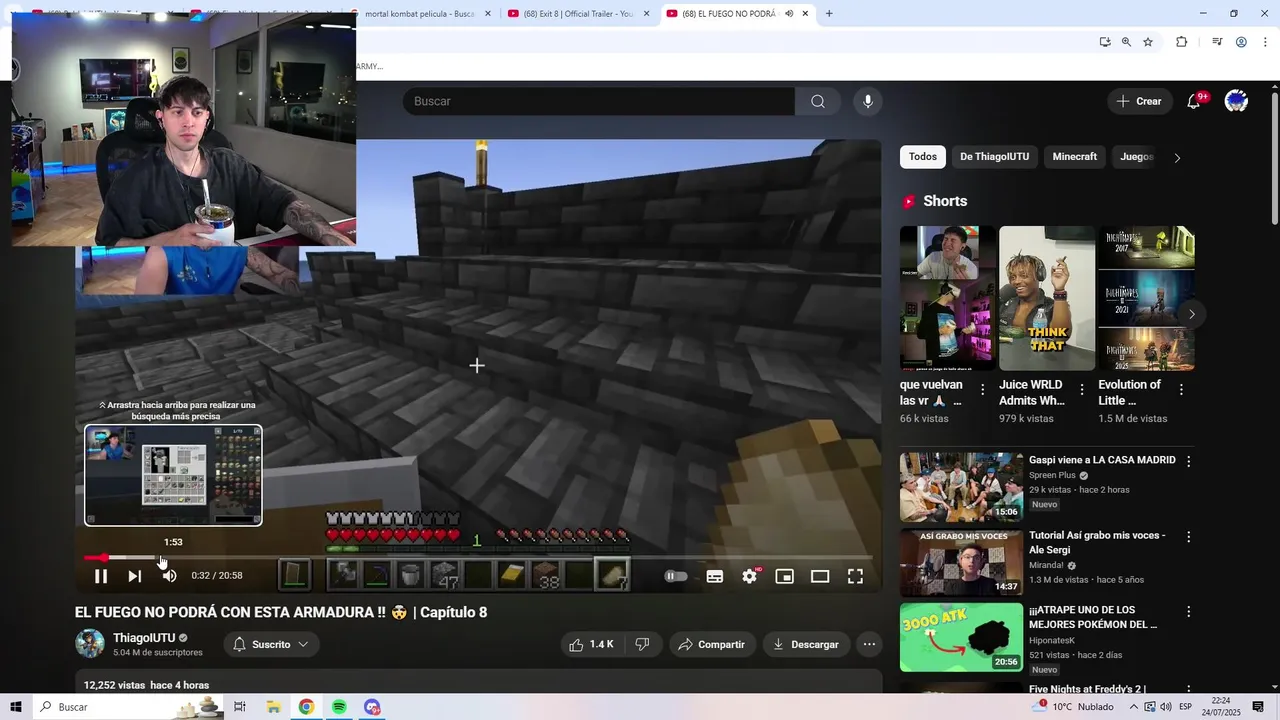Install app icon in address bar
1280x720 pixels.
click(1105, 42)
